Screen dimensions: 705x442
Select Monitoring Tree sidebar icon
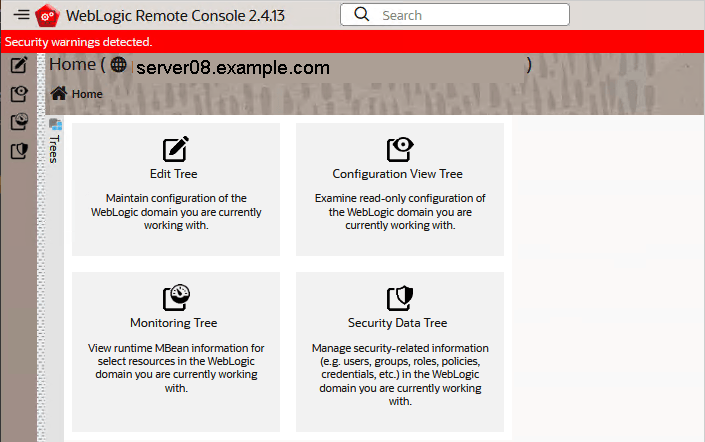pyautogui.click(x=19, y=121)
